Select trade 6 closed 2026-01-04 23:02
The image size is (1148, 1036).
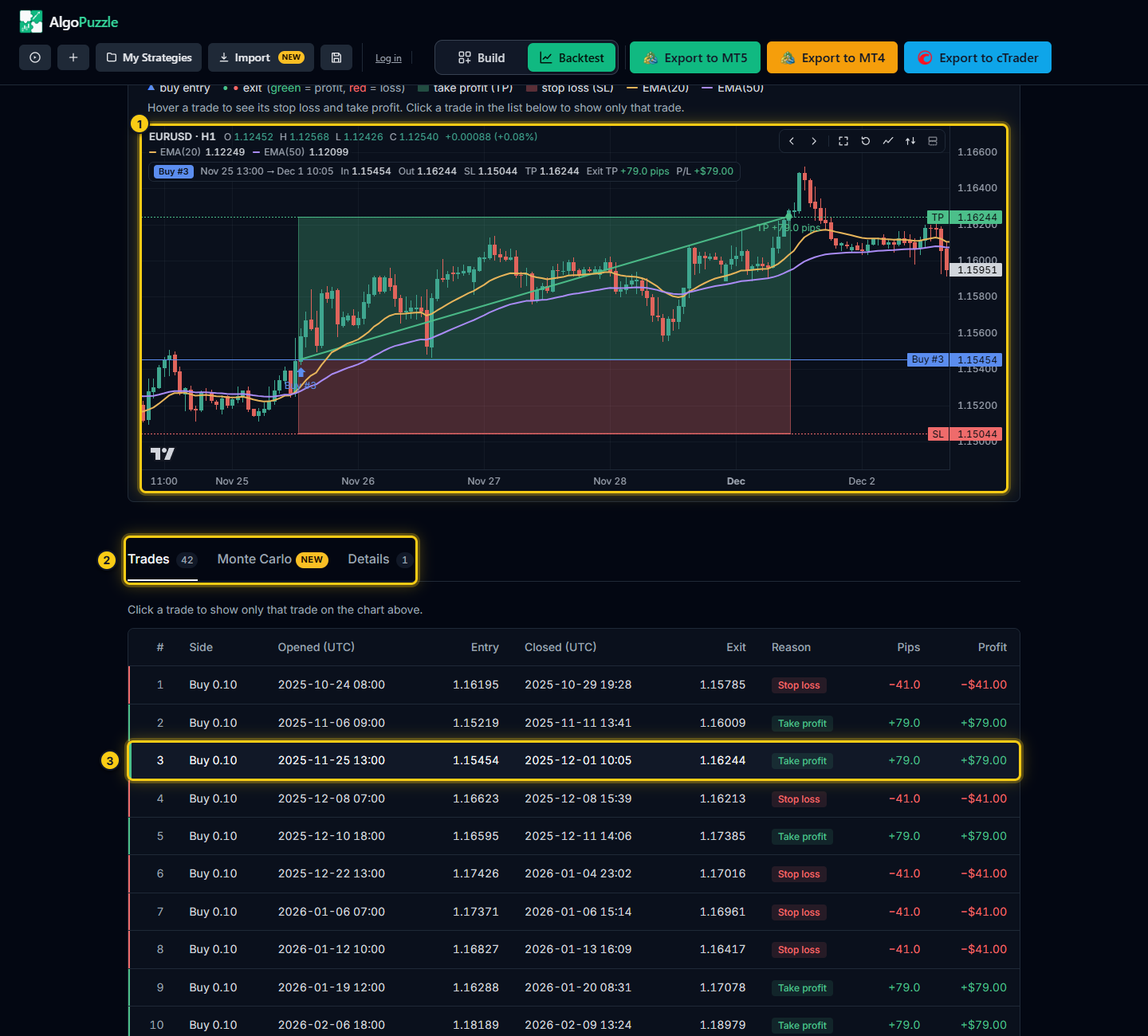[x=574, y=873]
